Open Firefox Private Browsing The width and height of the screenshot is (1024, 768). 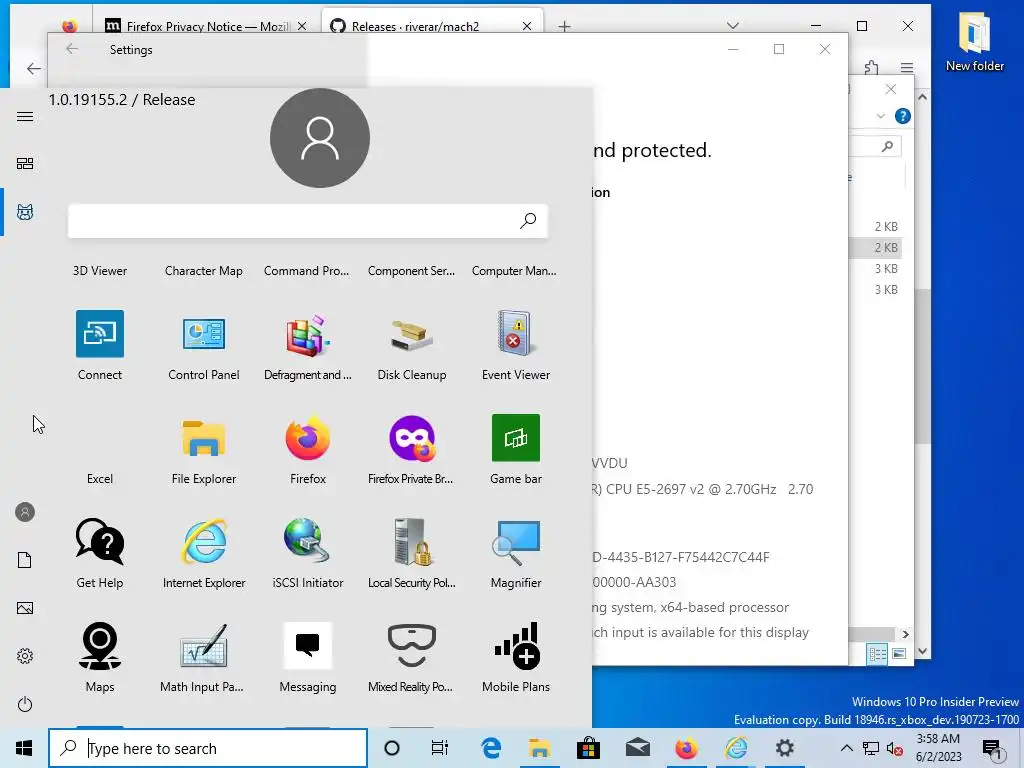point(411,449)
